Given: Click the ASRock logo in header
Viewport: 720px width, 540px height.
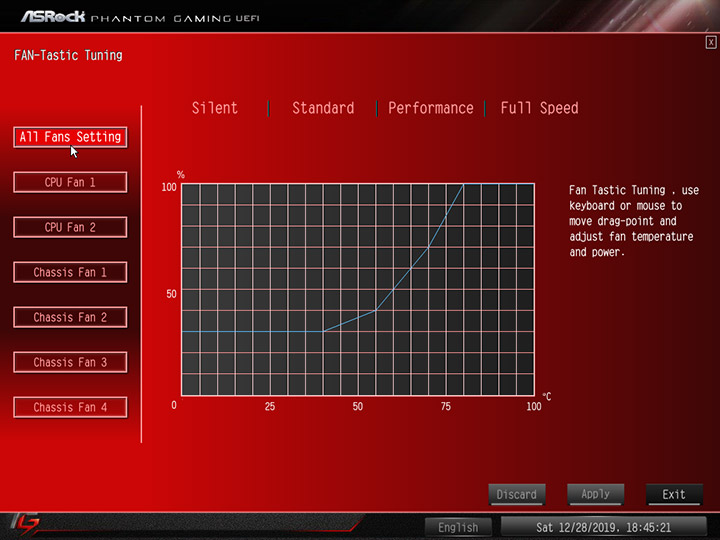Looking at the screenshot, I should [x=53, y=17].
